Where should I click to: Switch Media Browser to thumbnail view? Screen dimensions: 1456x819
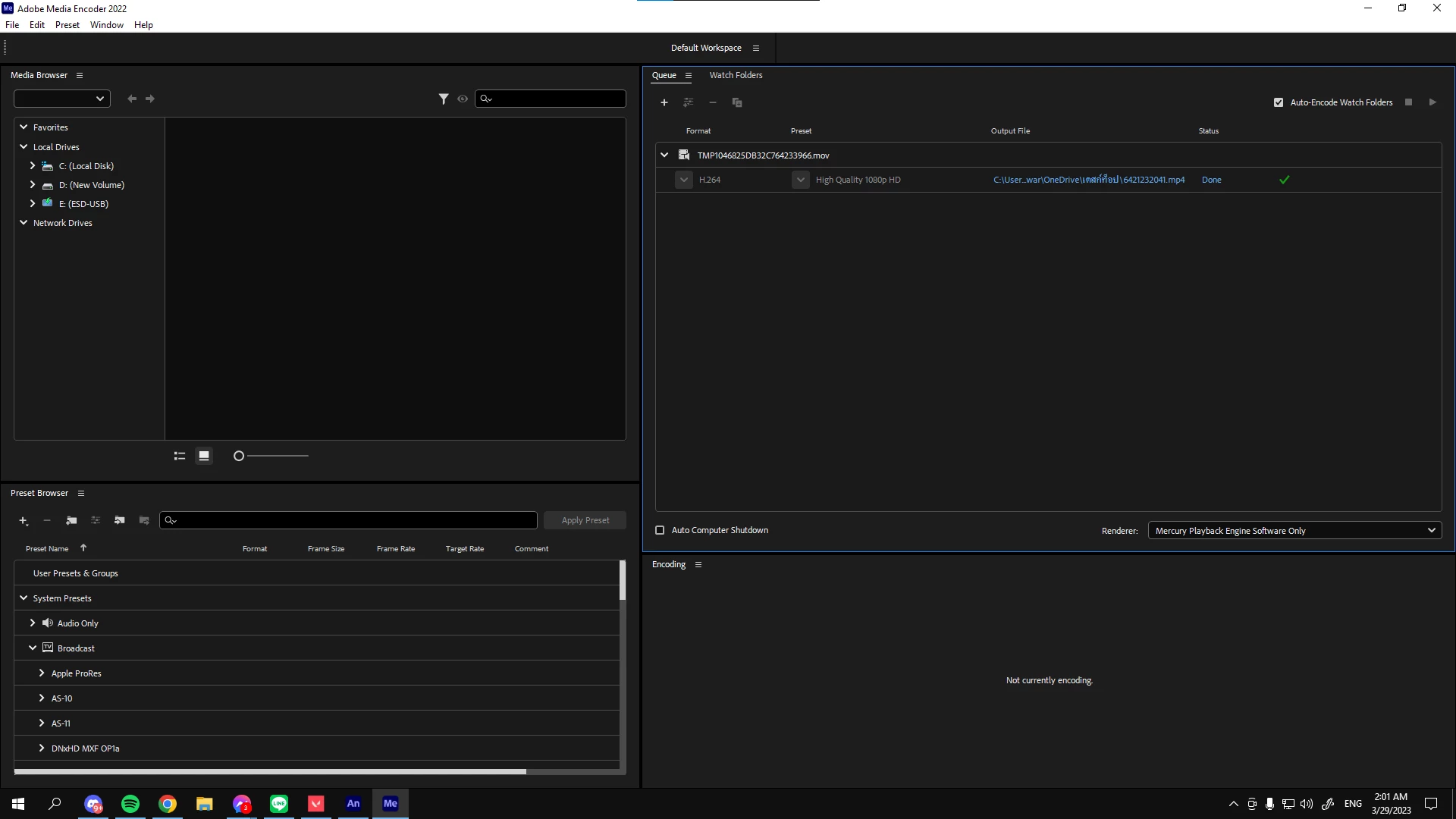(204, 456)
